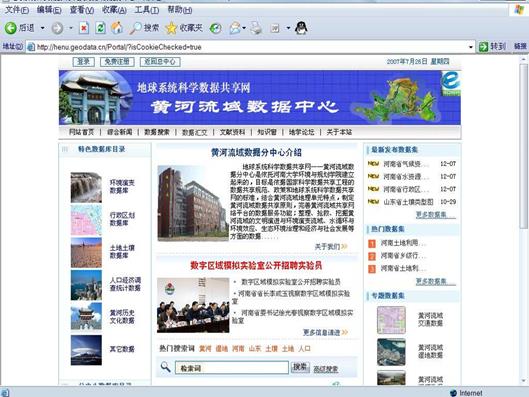Open 山东省土壤类型图 dataset entry

[408, 202]
